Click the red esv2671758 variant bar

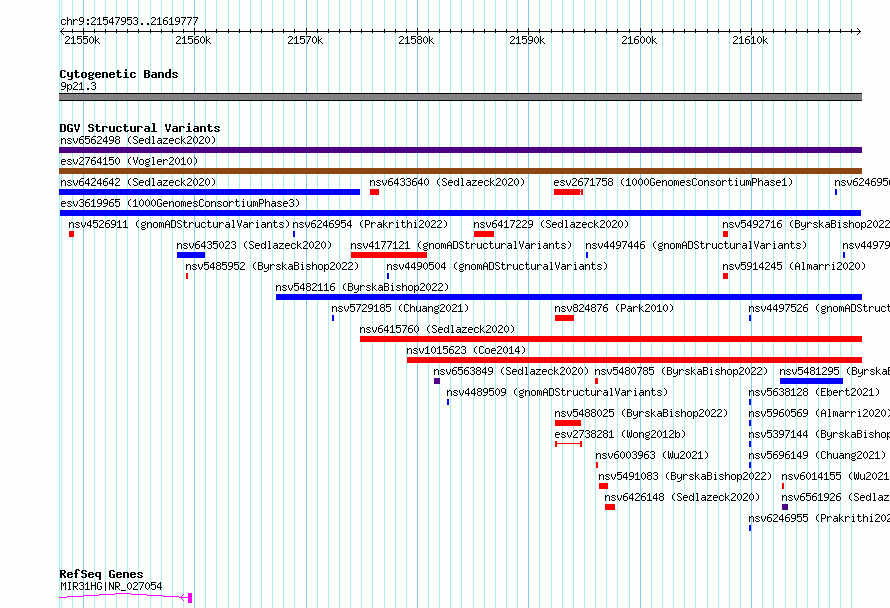[x=568, y=192]
